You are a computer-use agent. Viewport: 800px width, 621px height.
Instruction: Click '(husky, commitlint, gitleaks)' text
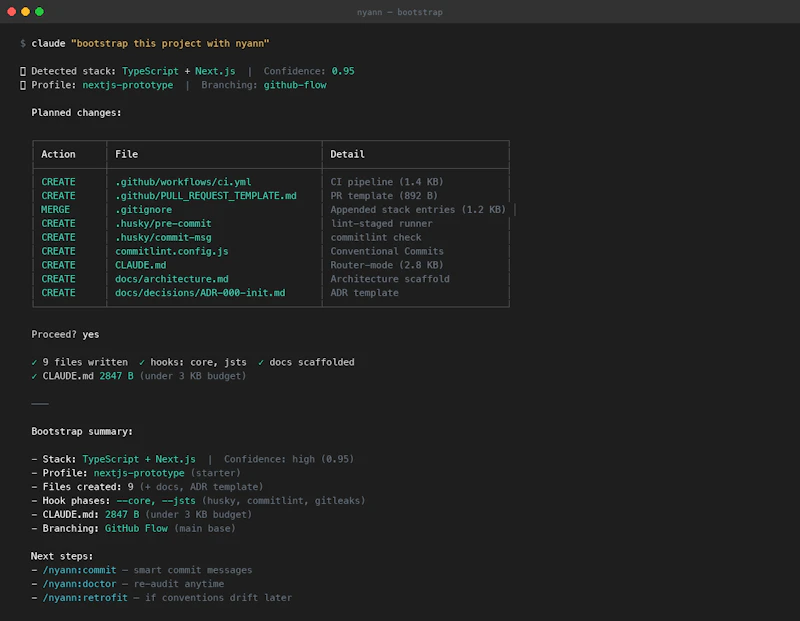tap(284, 501)
